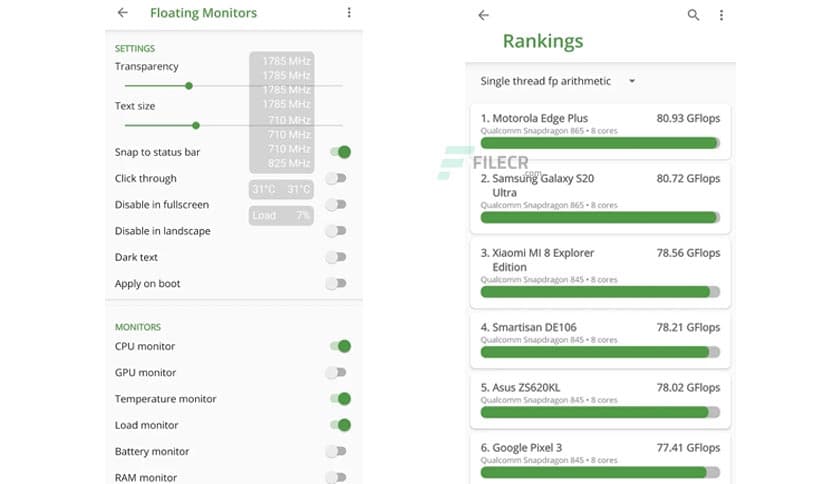Click the Text size slider handle
This screenshot has height=484, width=836.
click(196, 125)
